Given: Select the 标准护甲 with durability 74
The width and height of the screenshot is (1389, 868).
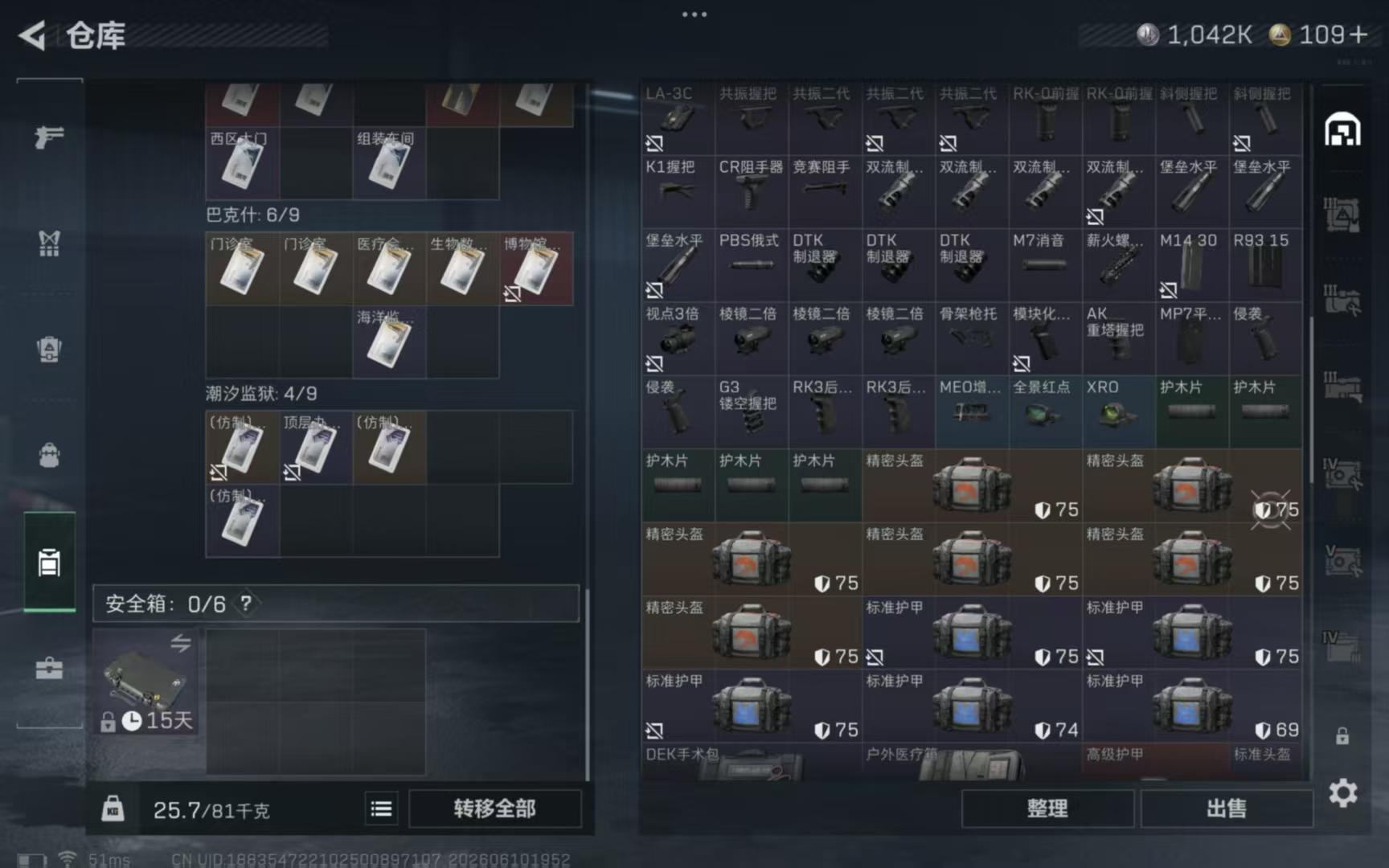Looking at the screenshot, I should click(x=972, y=706).
